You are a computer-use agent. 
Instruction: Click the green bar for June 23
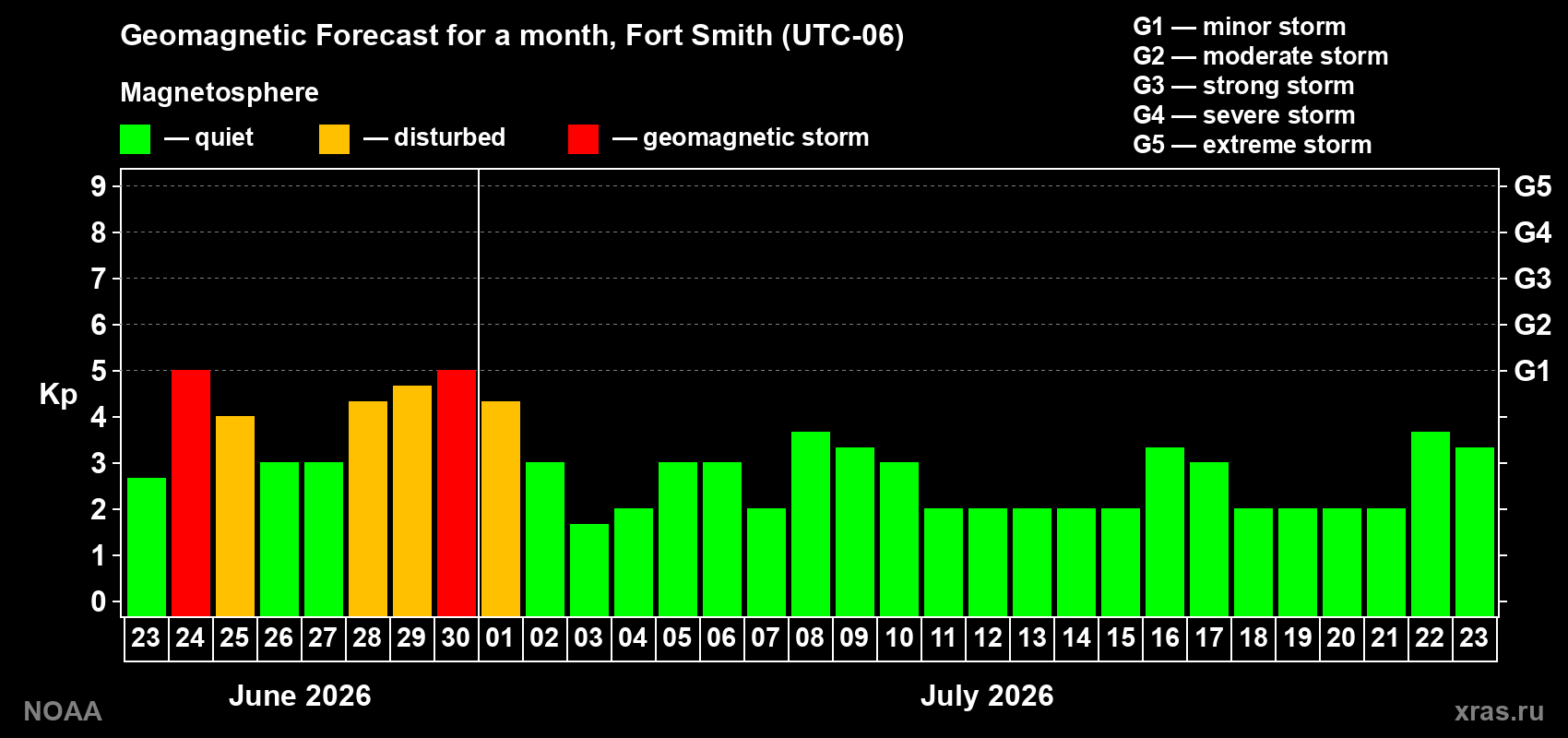[147, 547]
